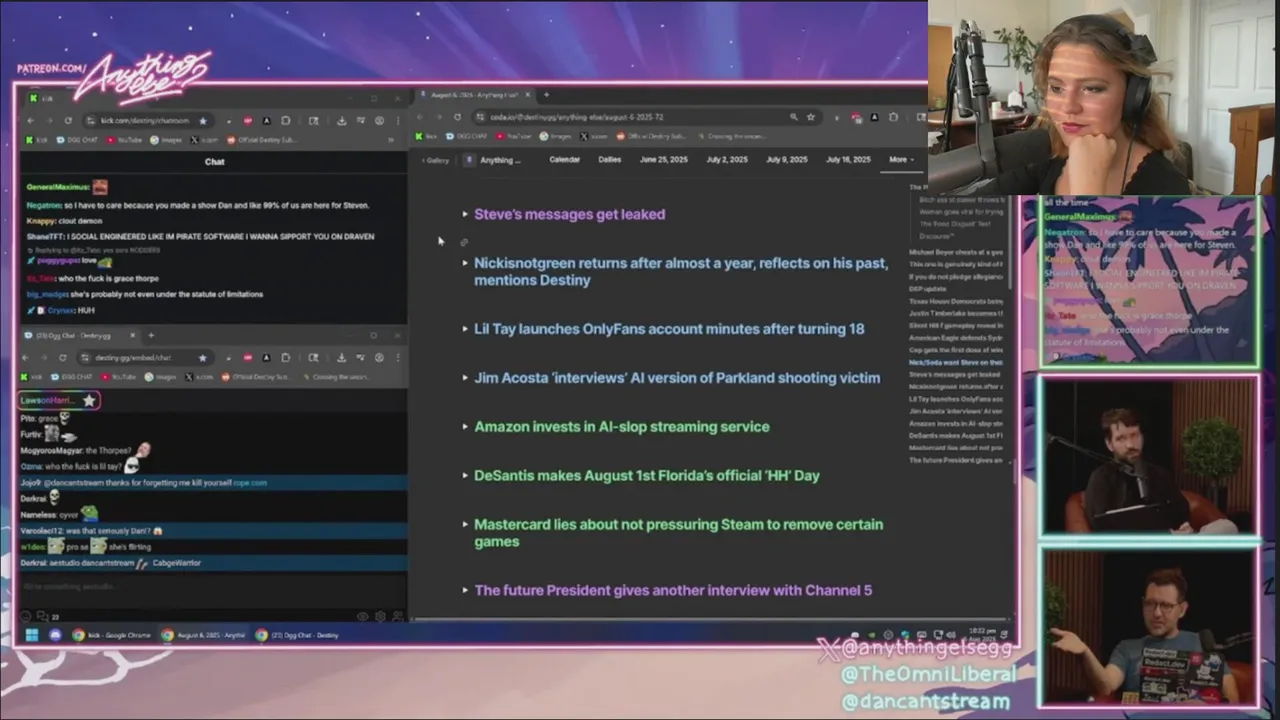Reload the destiny.gg chat browser window
1280x720 pixels.
point(63,357)
